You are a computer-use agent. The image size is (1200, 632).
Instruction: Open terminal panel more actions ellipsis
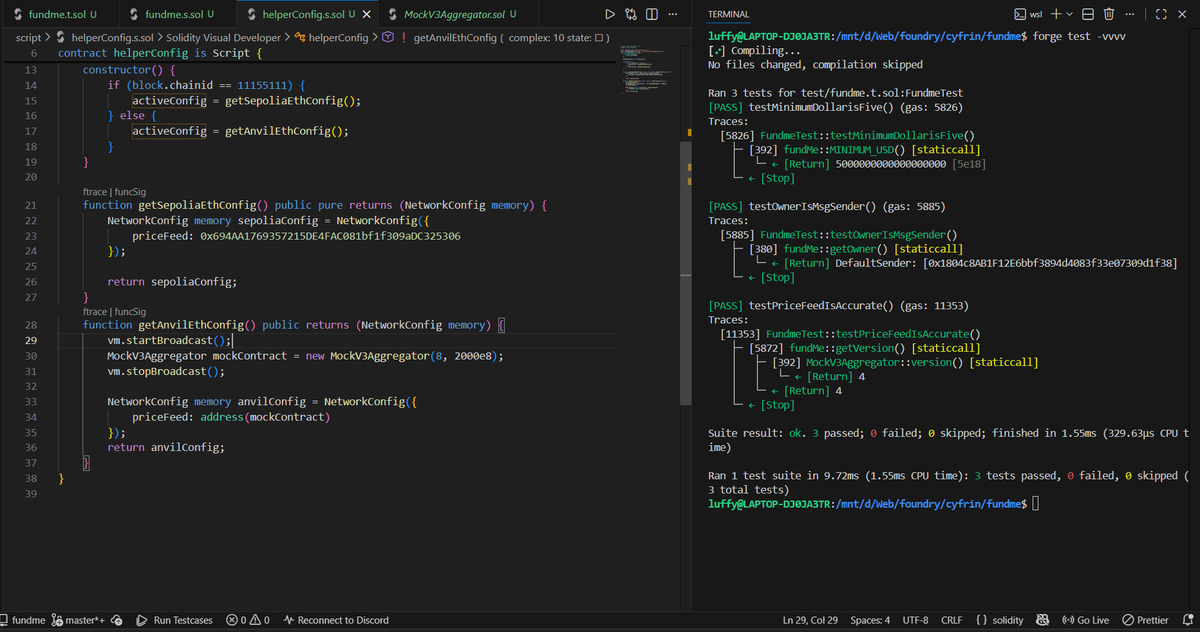click(1129, 14)
